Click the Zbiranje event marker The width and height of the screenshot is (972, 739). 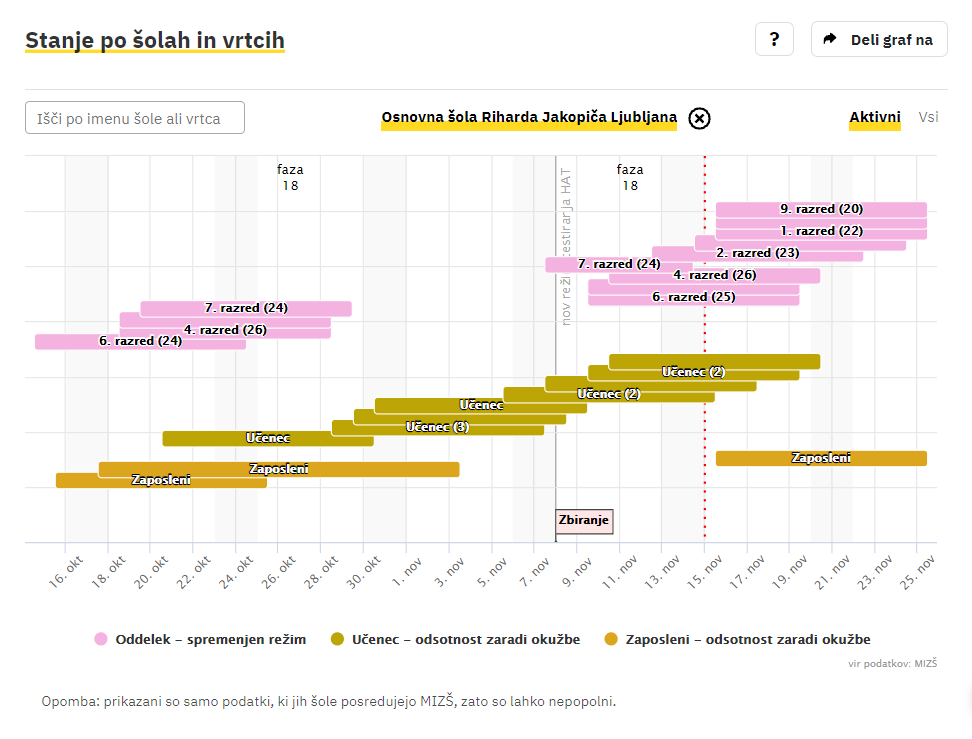583,521
